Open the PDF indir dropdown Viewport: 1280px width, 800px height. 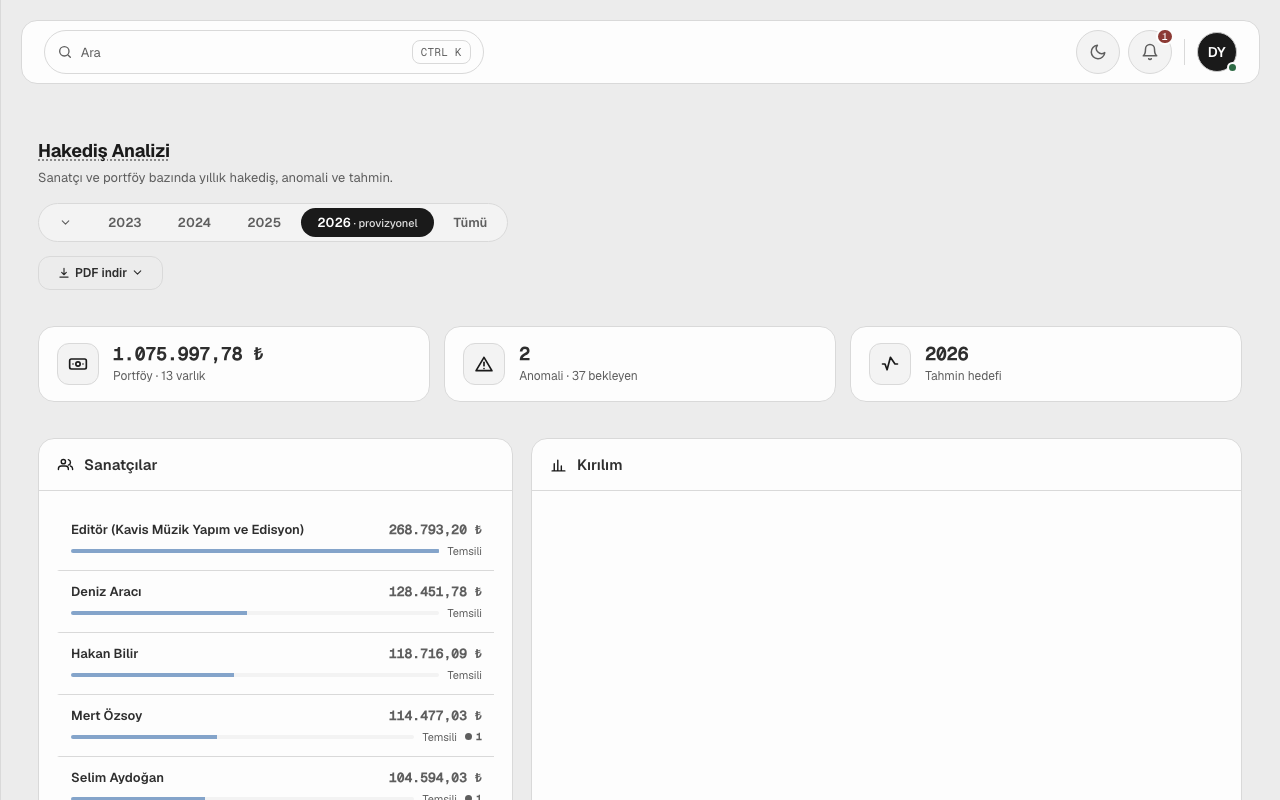pyautogui.click(x=100, y=273)
